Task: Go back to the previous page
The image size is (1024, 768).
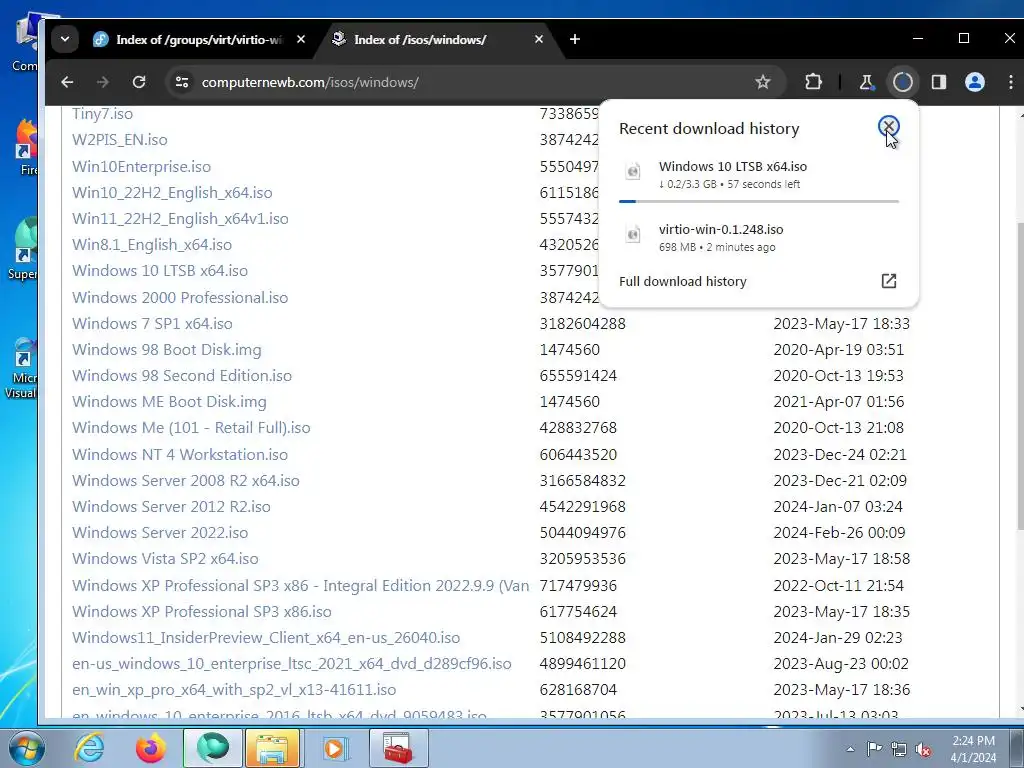Action: [x=67, y=82]
